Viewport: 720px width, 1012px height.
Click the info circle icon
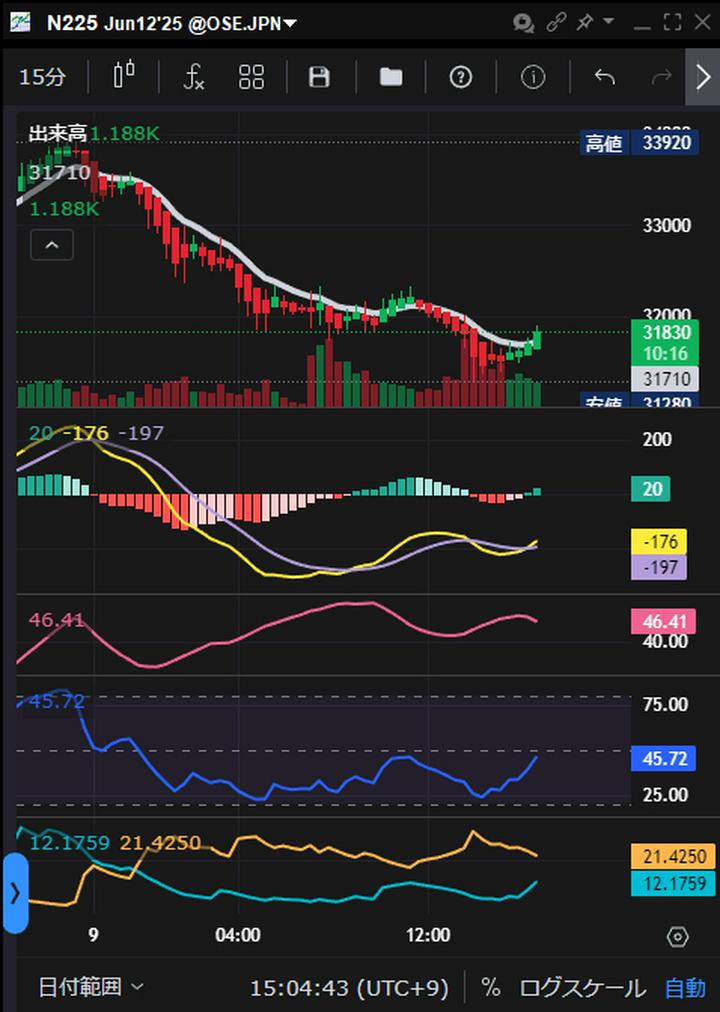point(533,77)
